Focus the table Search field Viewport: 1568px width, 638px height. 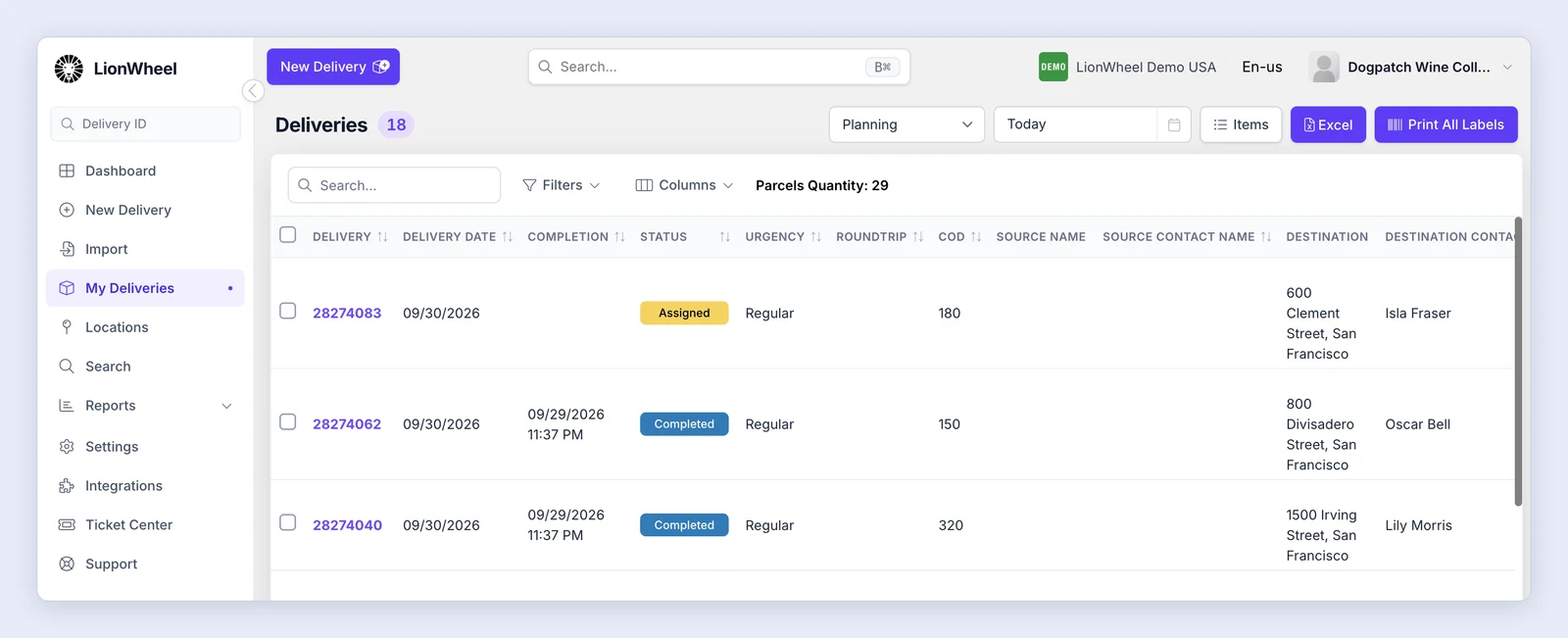click(x=394, y=185)
